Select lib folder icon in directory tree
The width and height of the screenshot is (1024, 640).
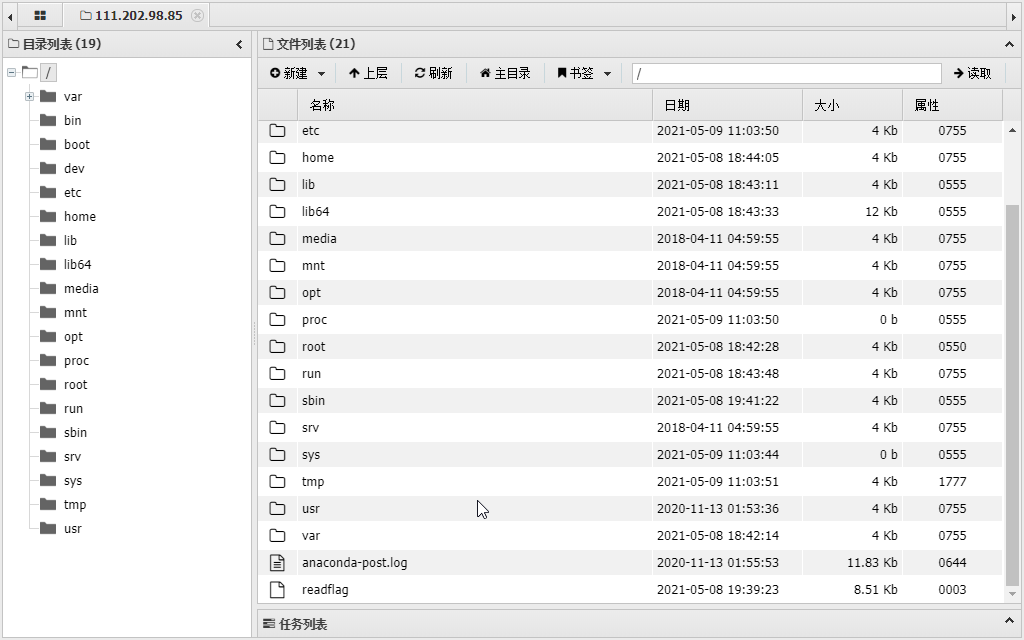(x=48, y=240)
